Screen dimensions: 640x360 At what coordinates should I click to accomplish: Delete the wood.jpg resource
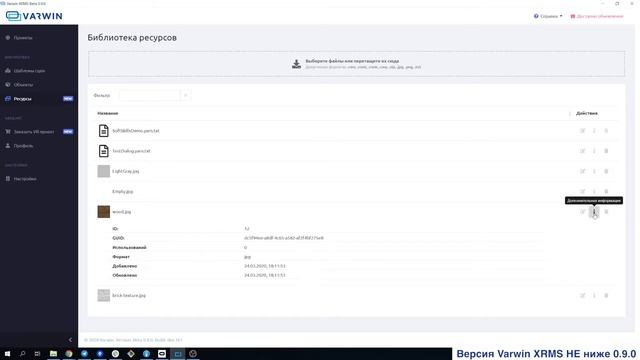coord(606,211)
